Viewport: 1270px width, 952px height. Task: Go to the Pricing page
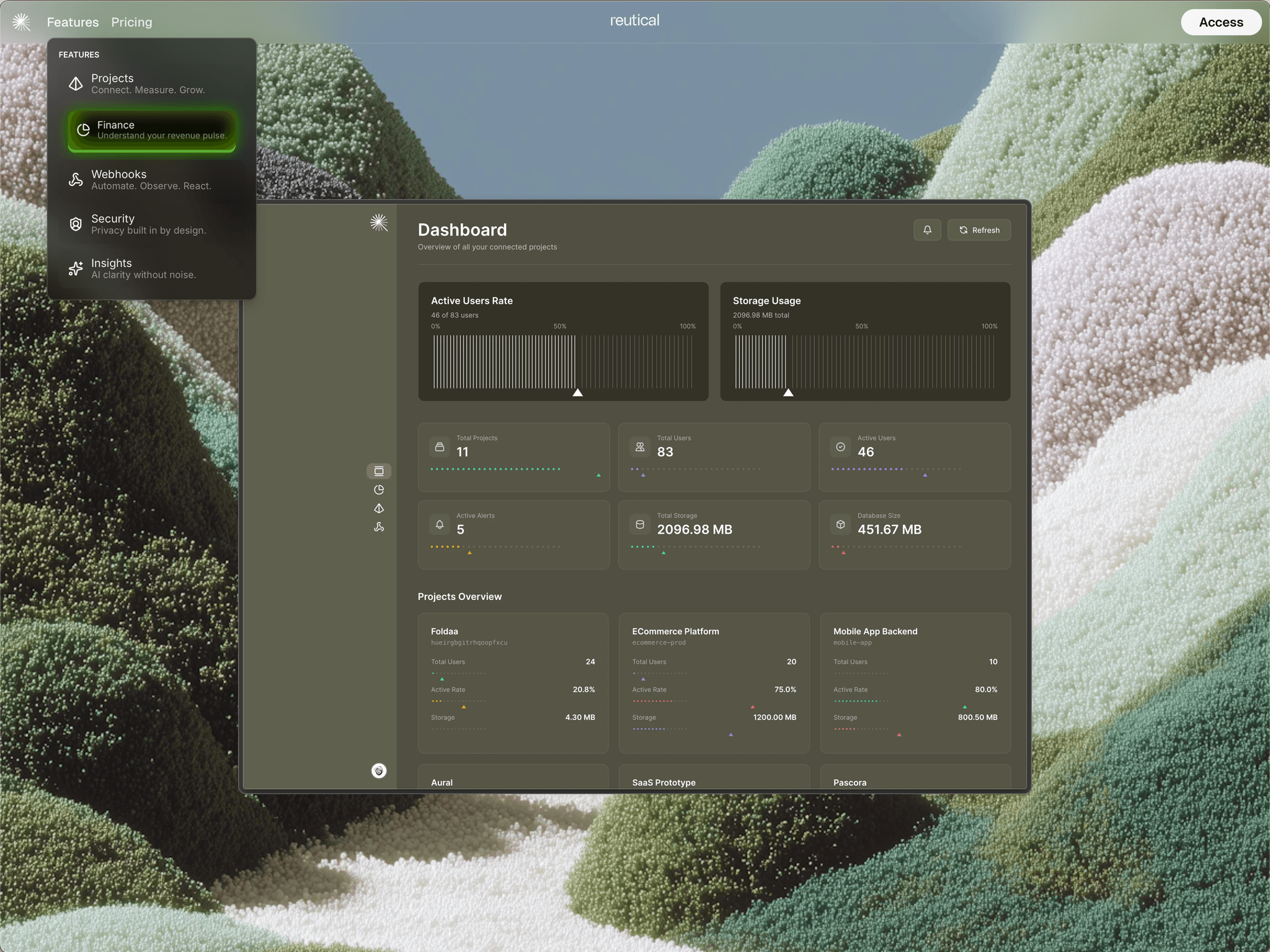tap(131, 22)
